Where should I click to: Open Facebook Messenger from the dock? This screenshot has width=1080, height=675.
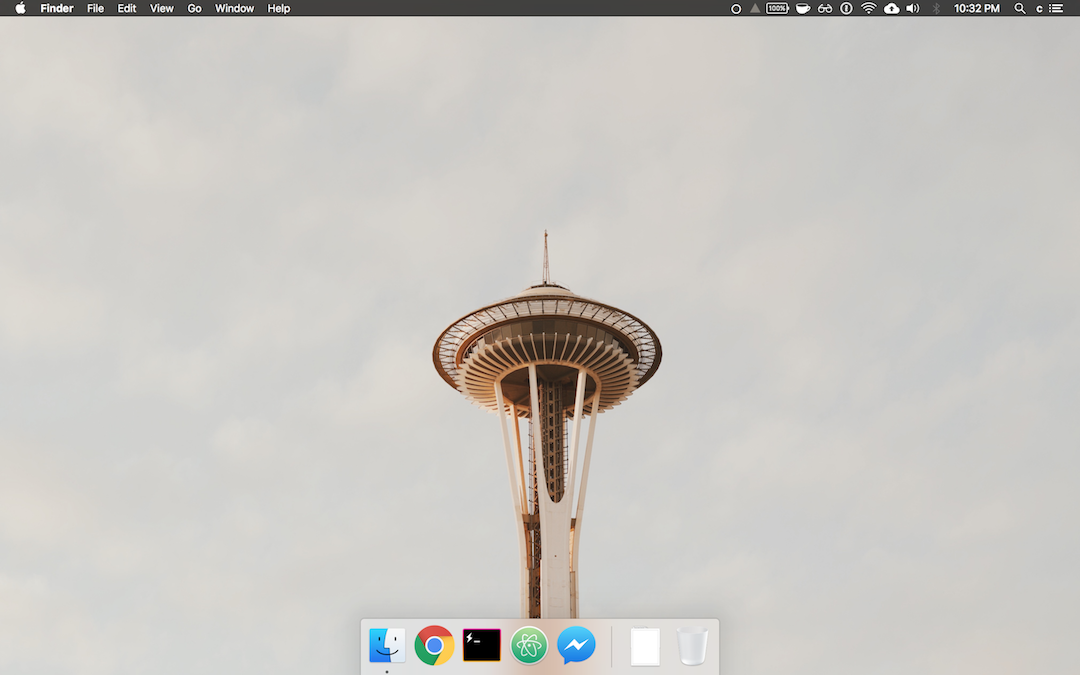coord(577,645)
